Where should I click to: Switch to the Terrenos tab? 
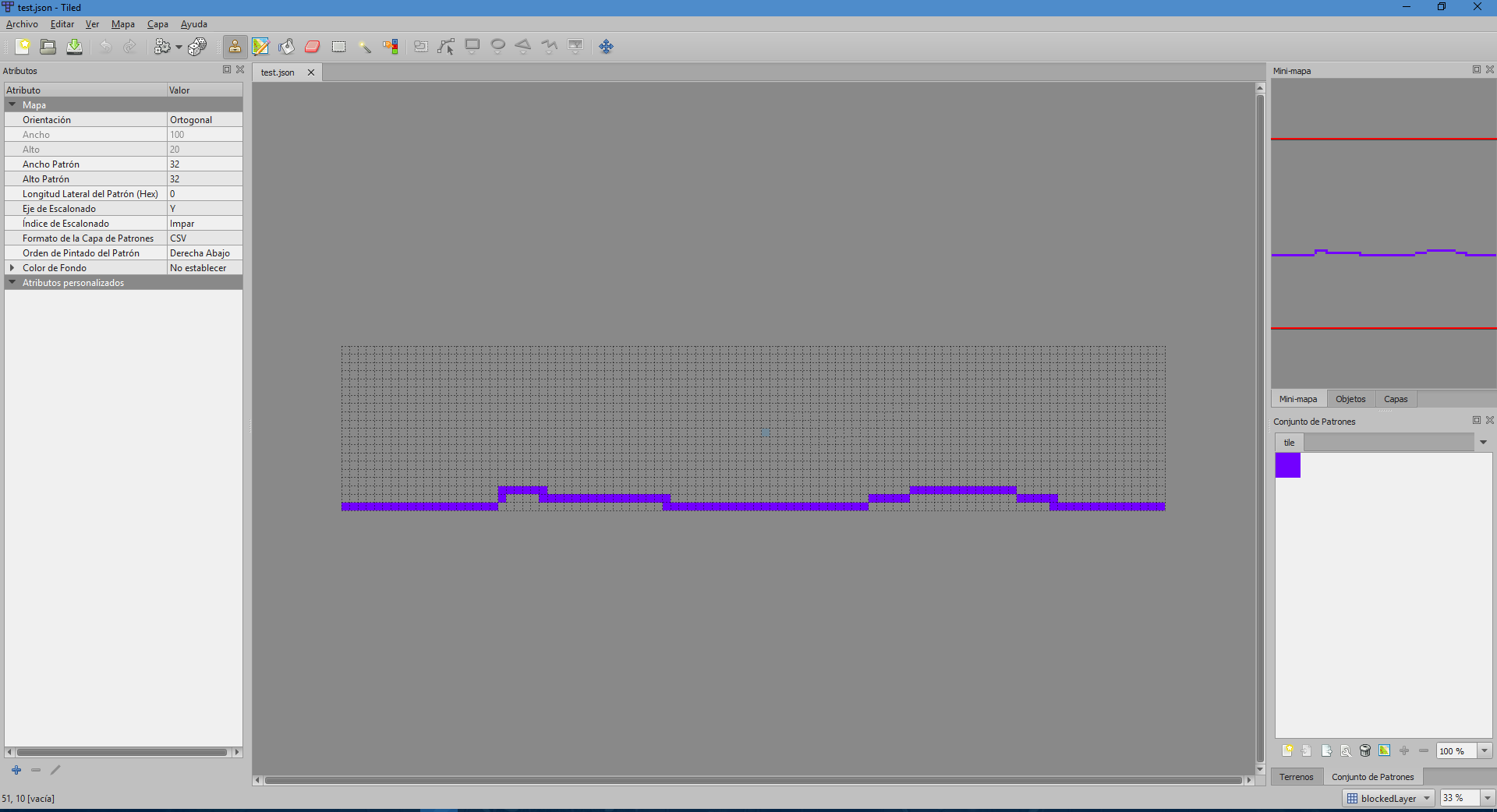point(1296,777)
